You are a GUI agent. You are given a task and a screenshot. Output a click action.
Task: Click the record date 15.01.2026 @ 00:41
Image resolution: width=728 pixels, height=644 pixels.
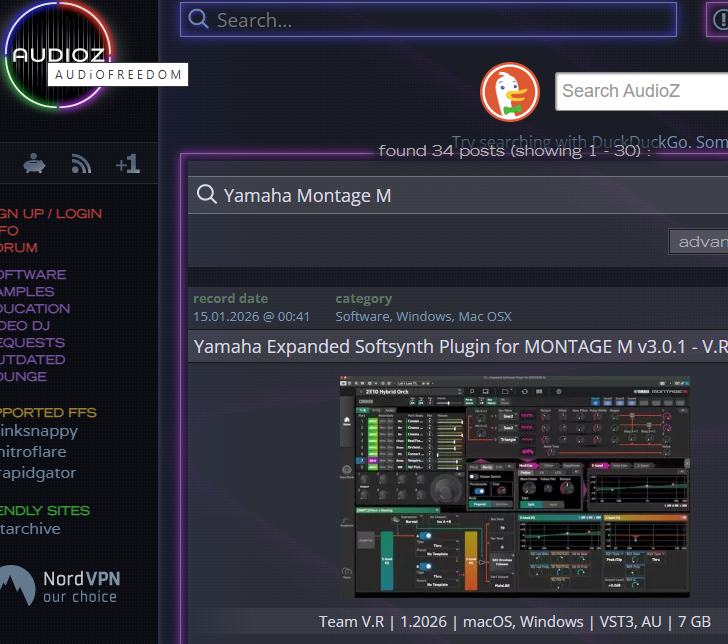click(x=251, y=317)
